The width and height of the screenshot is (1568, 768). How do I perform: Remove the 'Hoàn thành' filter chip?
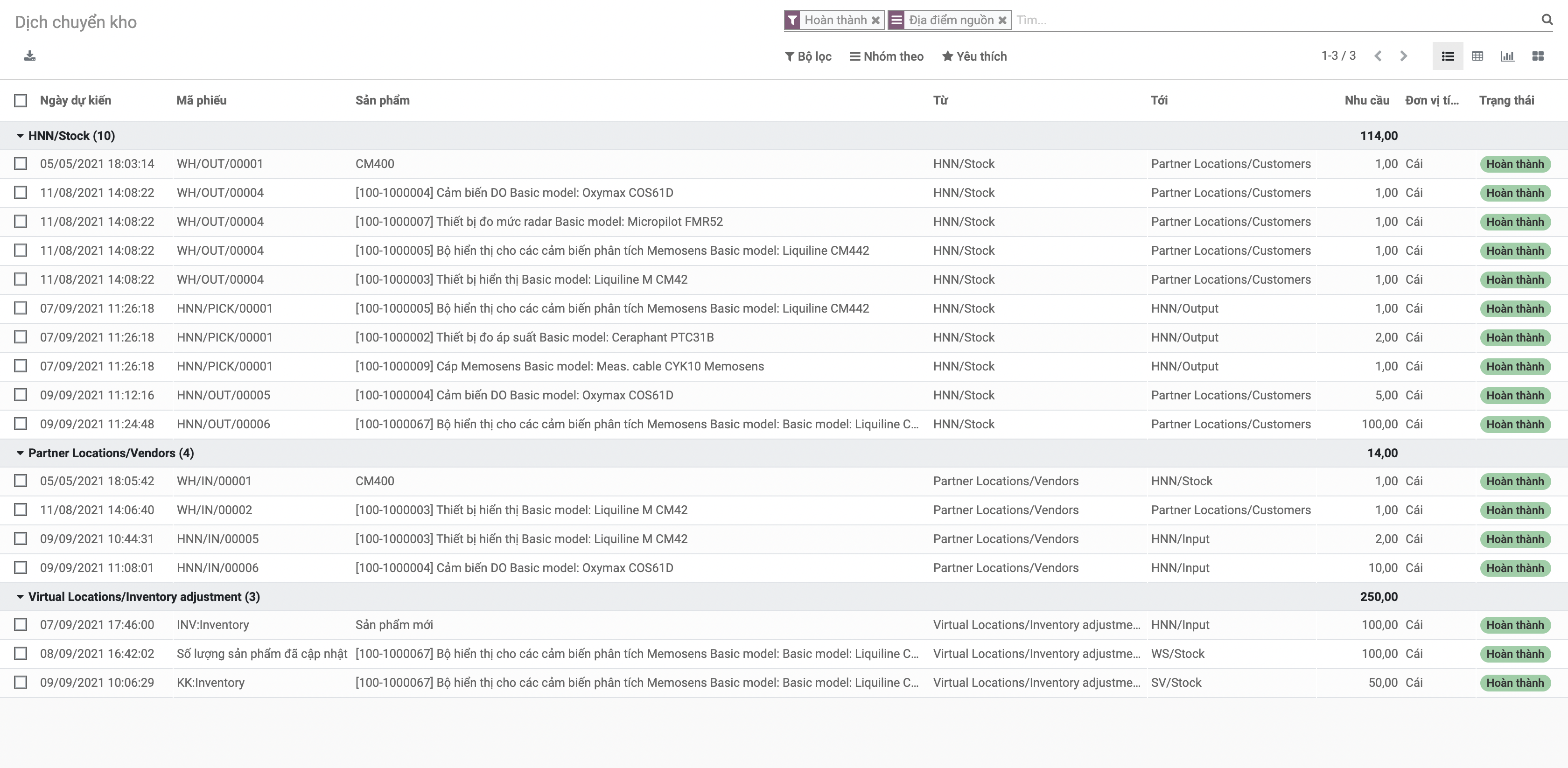tap(875, 20)
